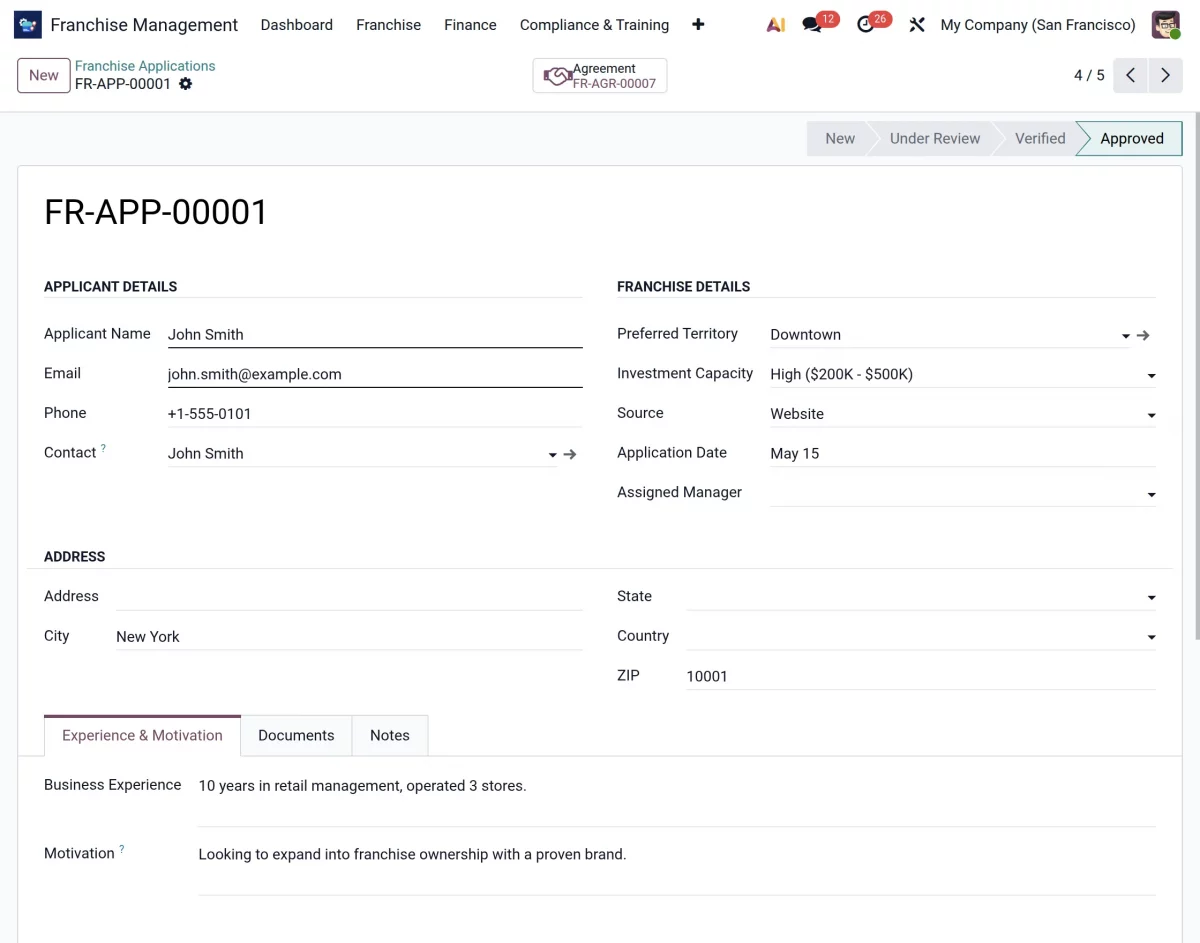Viewport: 1200px width, 943px height.
Task: Go to the previous record arrow
Action: 1130,75
